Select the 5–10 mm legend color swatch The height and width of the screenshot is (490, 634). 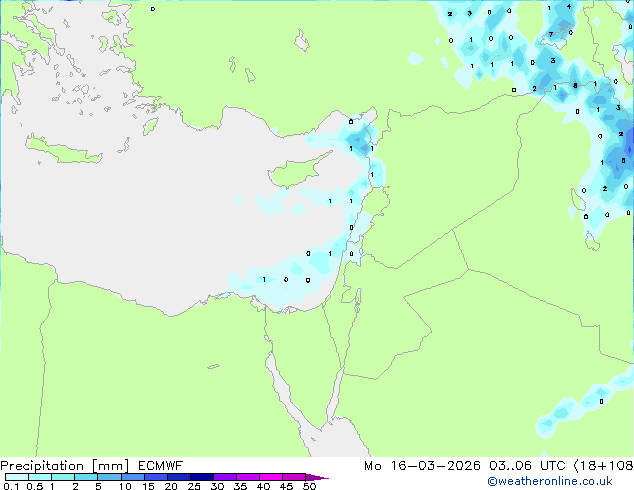coord(109,477)
